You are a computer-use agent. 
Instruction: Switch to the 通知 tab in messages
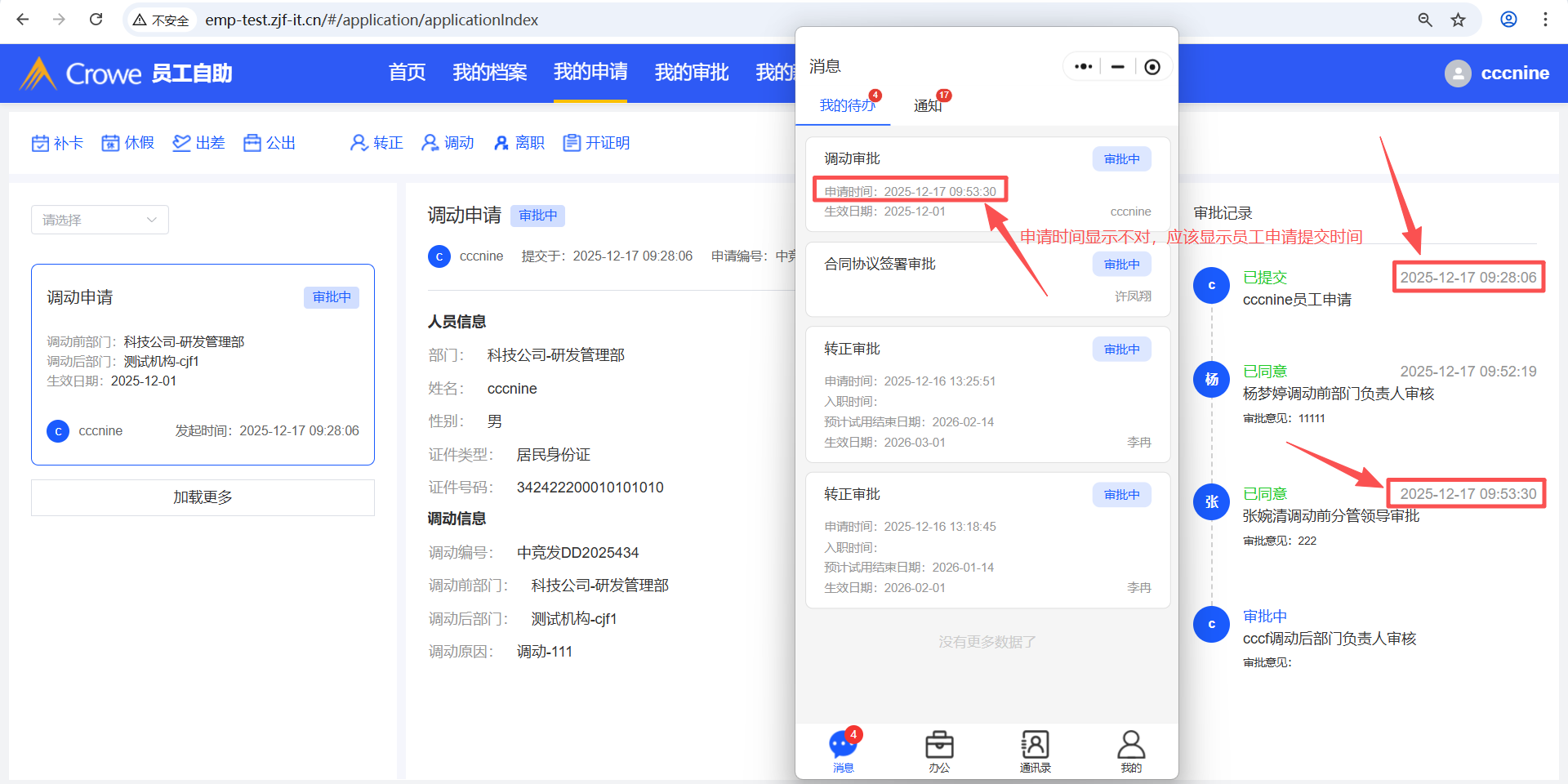(928, 105)
